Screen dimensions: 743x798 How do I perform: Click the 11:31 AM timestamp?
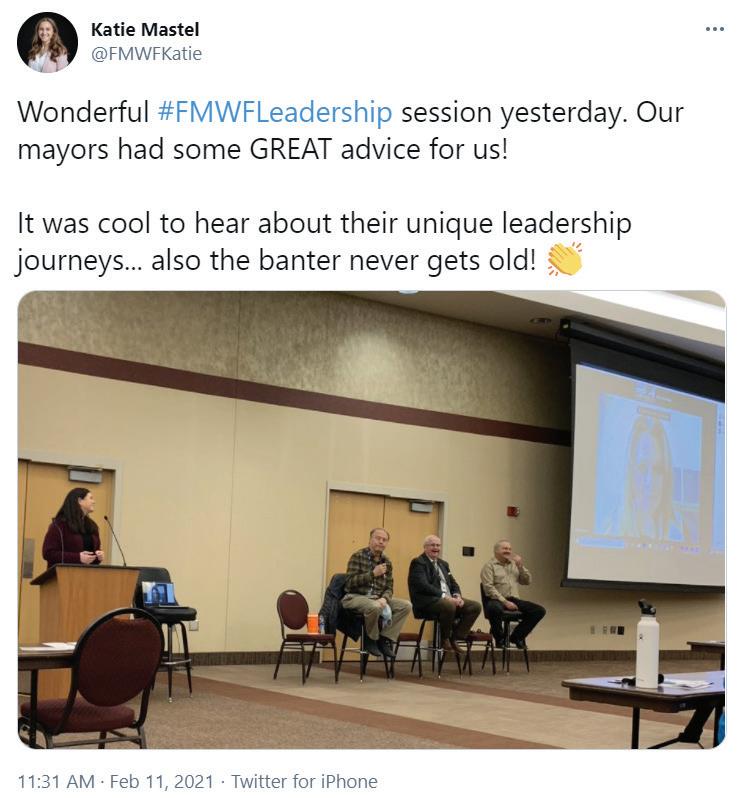(x=56, y=781)
